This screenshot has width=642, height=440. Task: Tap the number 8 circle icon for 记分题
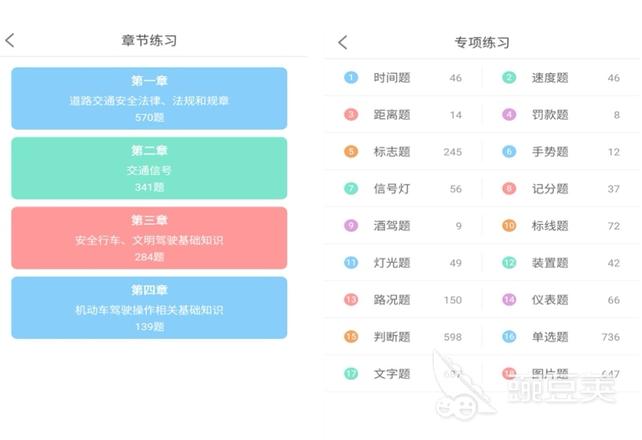click(509, 188)
